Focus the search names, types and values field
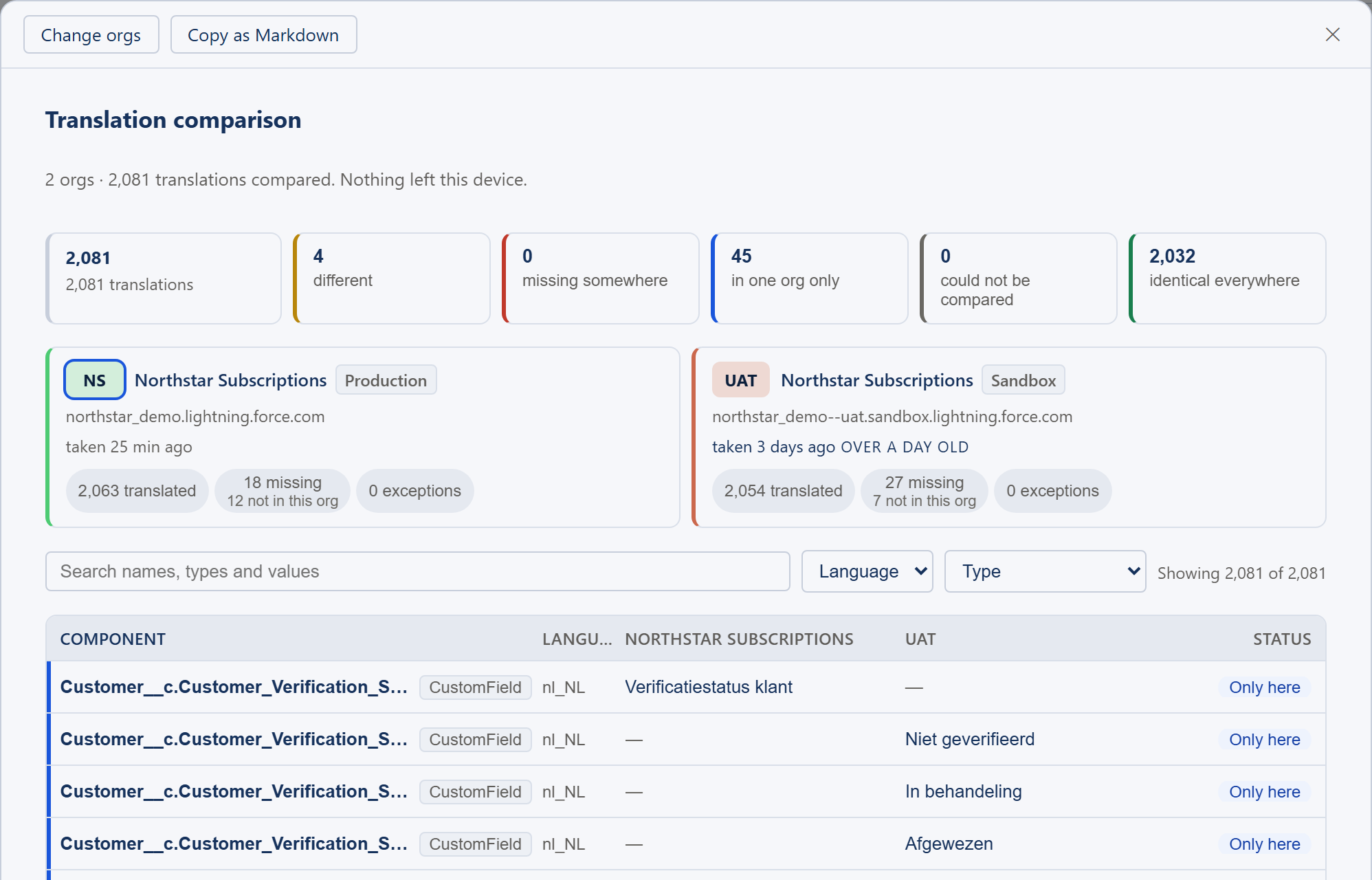 [x=418, y=571]
